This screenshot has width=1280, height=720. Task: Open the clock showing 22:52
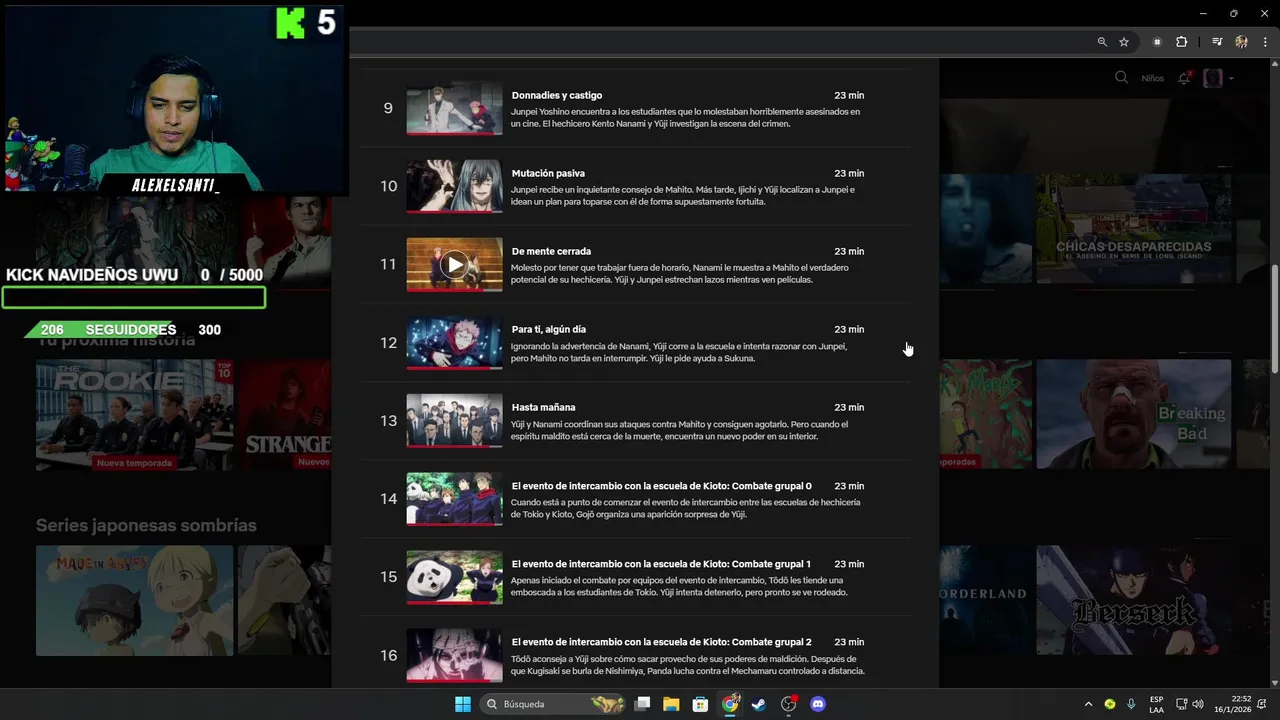click(x=1232, y=704)
